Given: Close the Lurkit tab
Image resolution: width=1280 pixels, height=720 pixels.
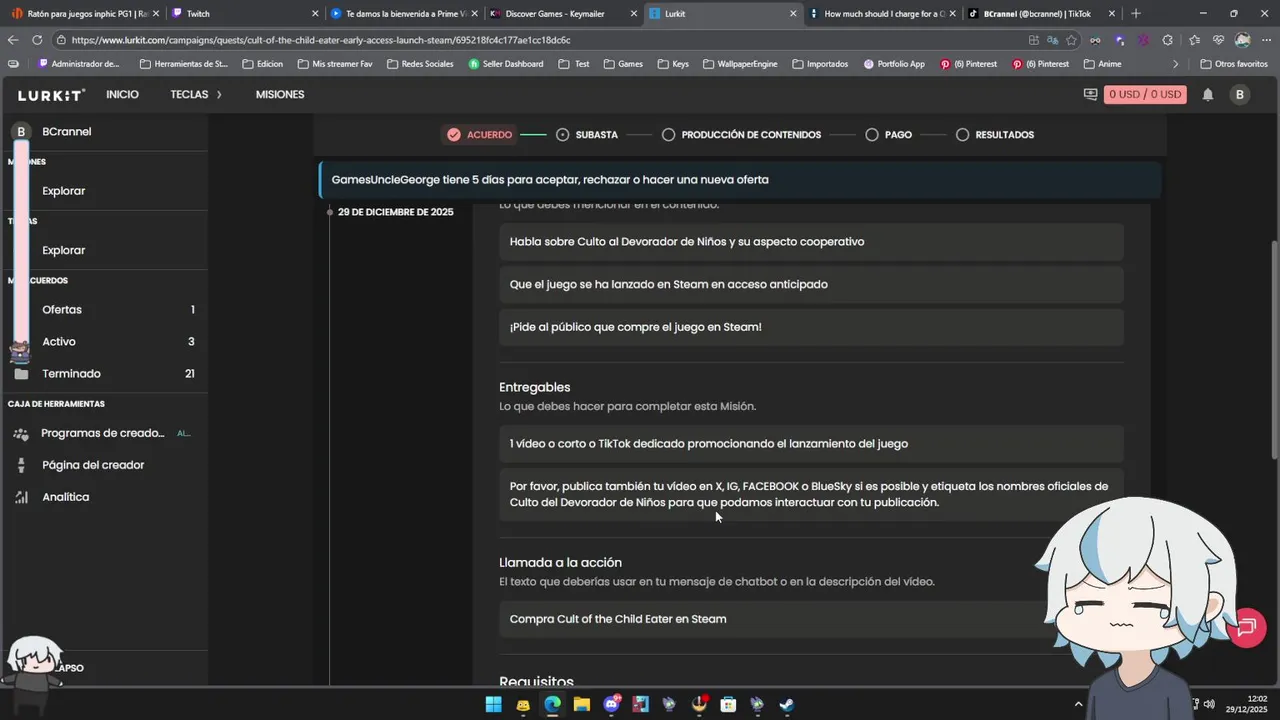Looking at the screenshot, I should (x=793, y=14).
